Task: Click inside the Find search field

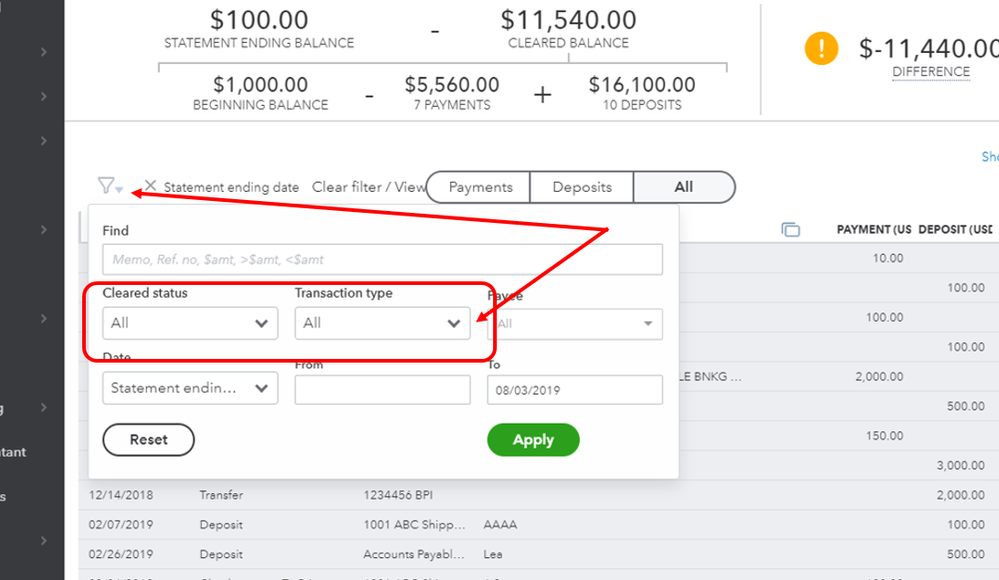Action: pos(381,259)
